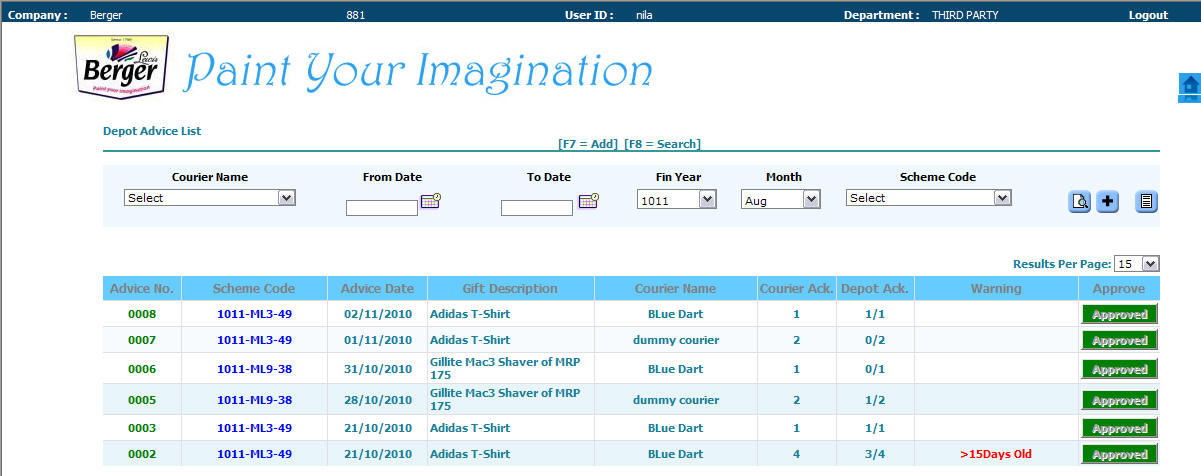Open advice number 0002
The image size is (1201, 476).
point(142,454)
